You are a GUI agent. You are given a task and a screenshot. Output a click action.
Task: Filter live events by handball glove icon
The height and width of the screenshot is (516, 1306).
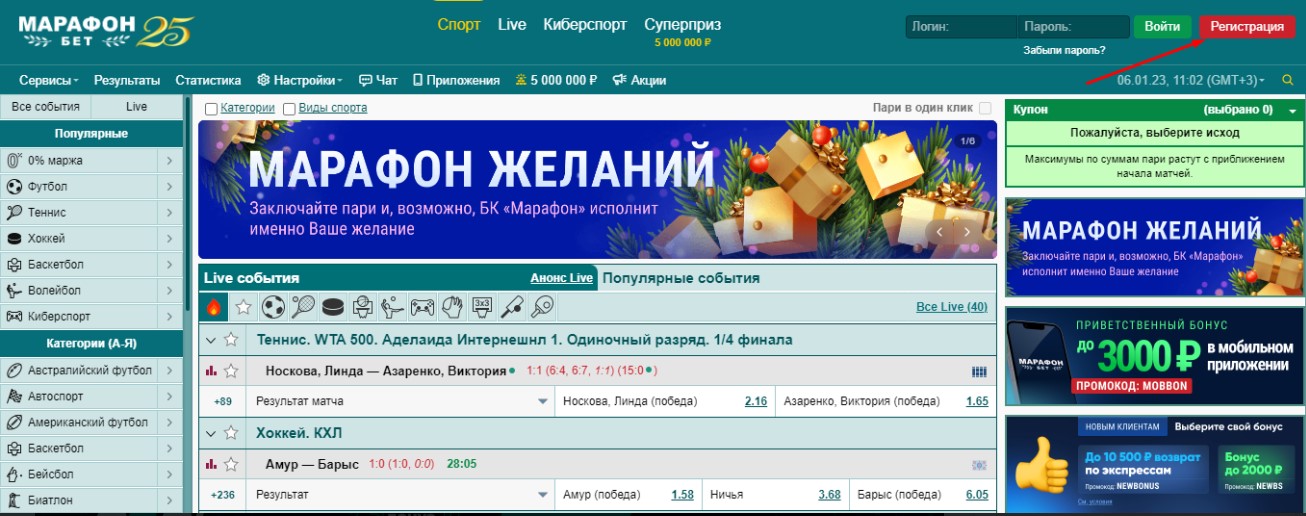pos(452,306)
